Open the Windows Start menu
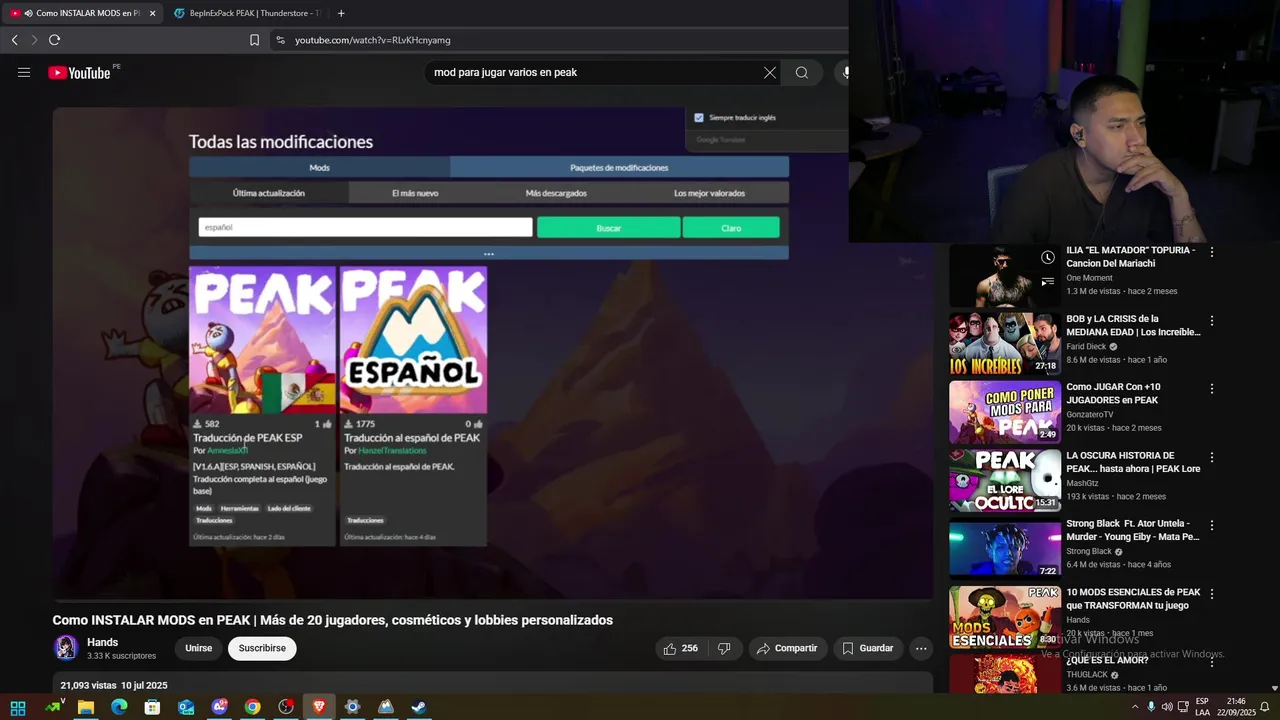Screen dimensions: 1280x720 (18, 707)
